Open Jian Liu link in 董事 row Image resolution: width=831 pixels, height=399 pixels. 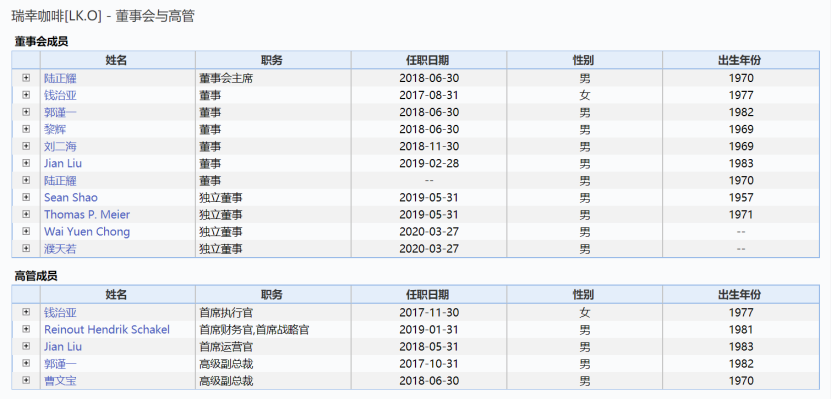[x=63, y=163]
